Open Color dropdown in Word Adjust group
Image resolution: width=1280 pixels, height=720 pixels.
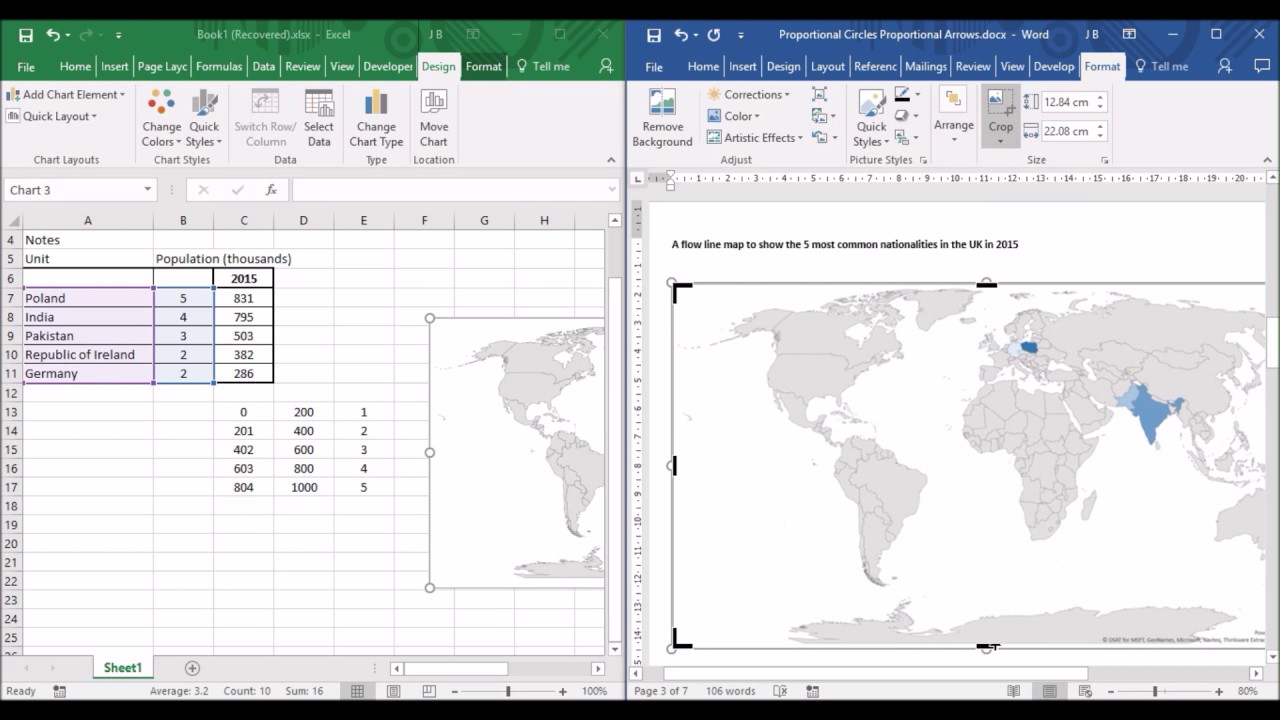click(x=734, y=116)
